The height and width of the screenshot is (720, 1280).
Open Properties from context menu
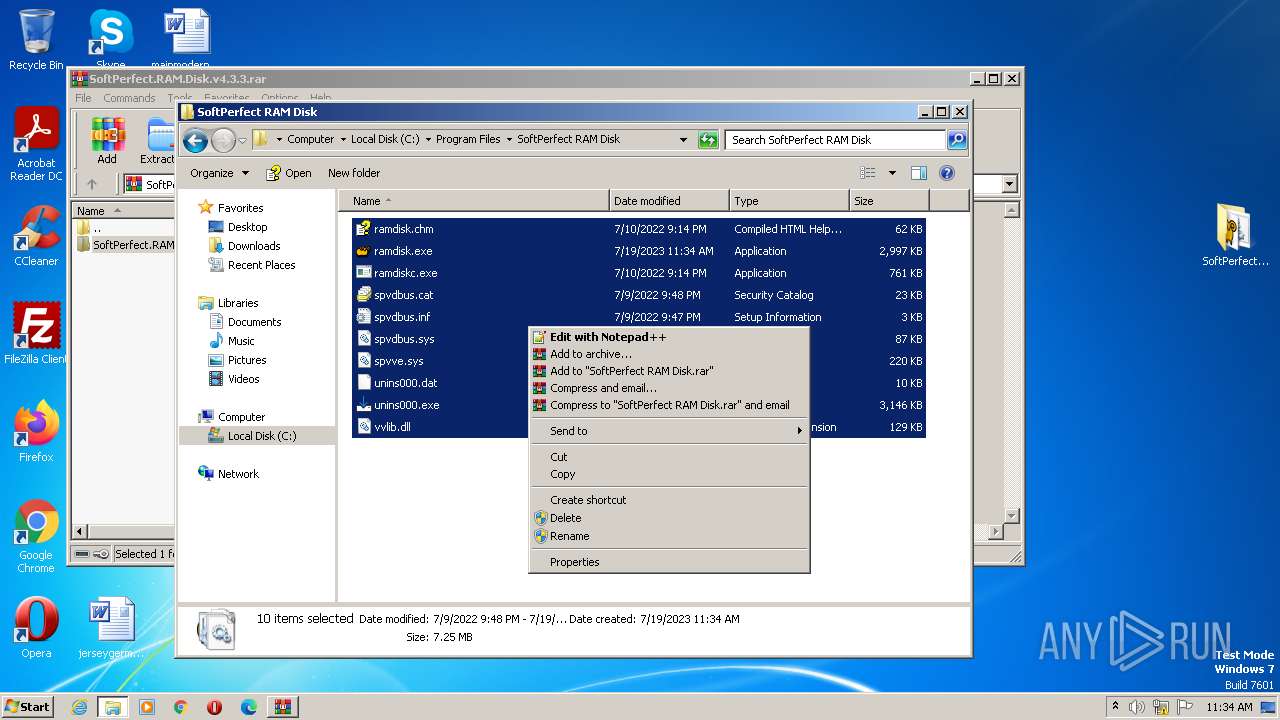tap(668, 562)
